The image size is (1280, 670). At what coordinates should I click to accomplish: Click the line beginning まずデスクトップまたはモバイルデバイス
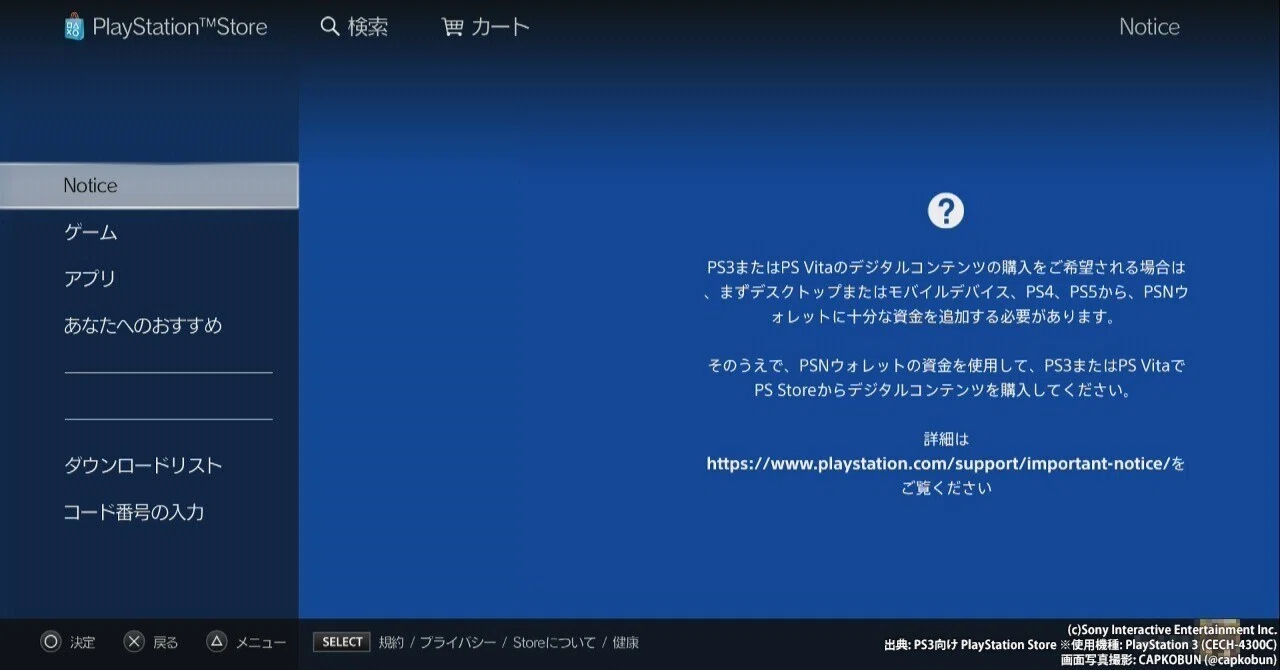pos(946,292)
